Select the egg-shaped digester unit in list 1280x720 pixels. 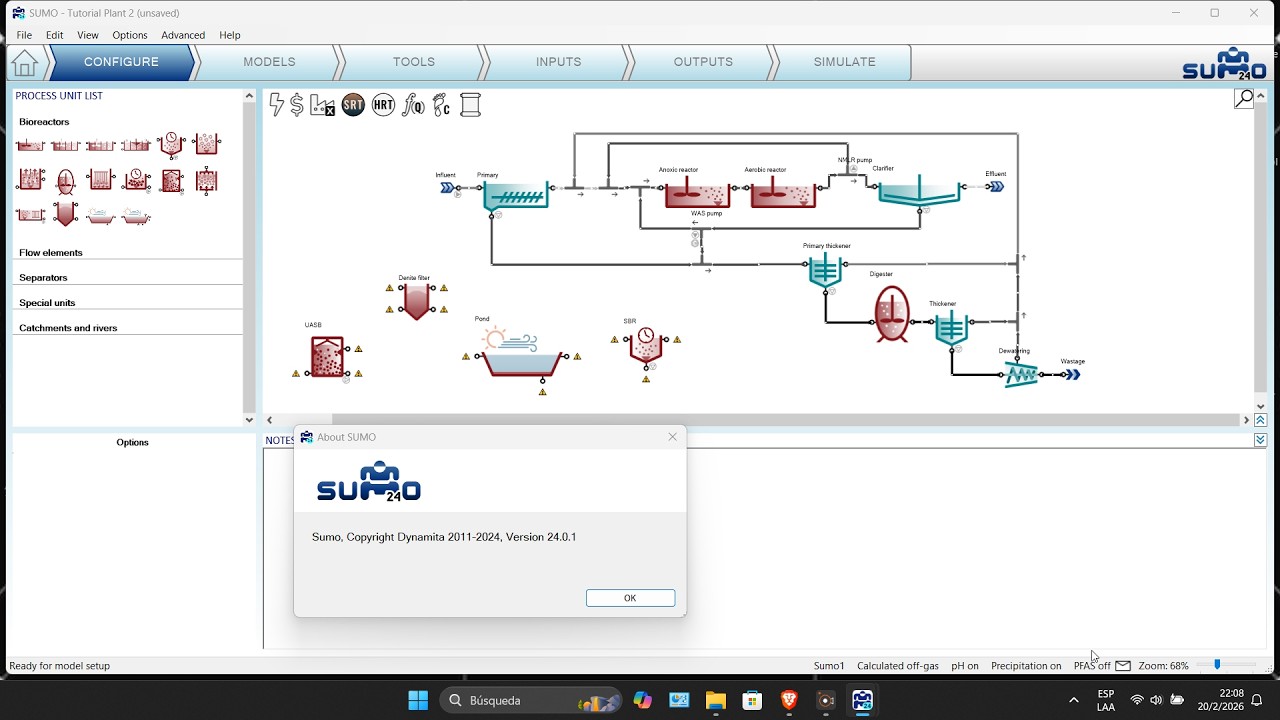(66, 181)
